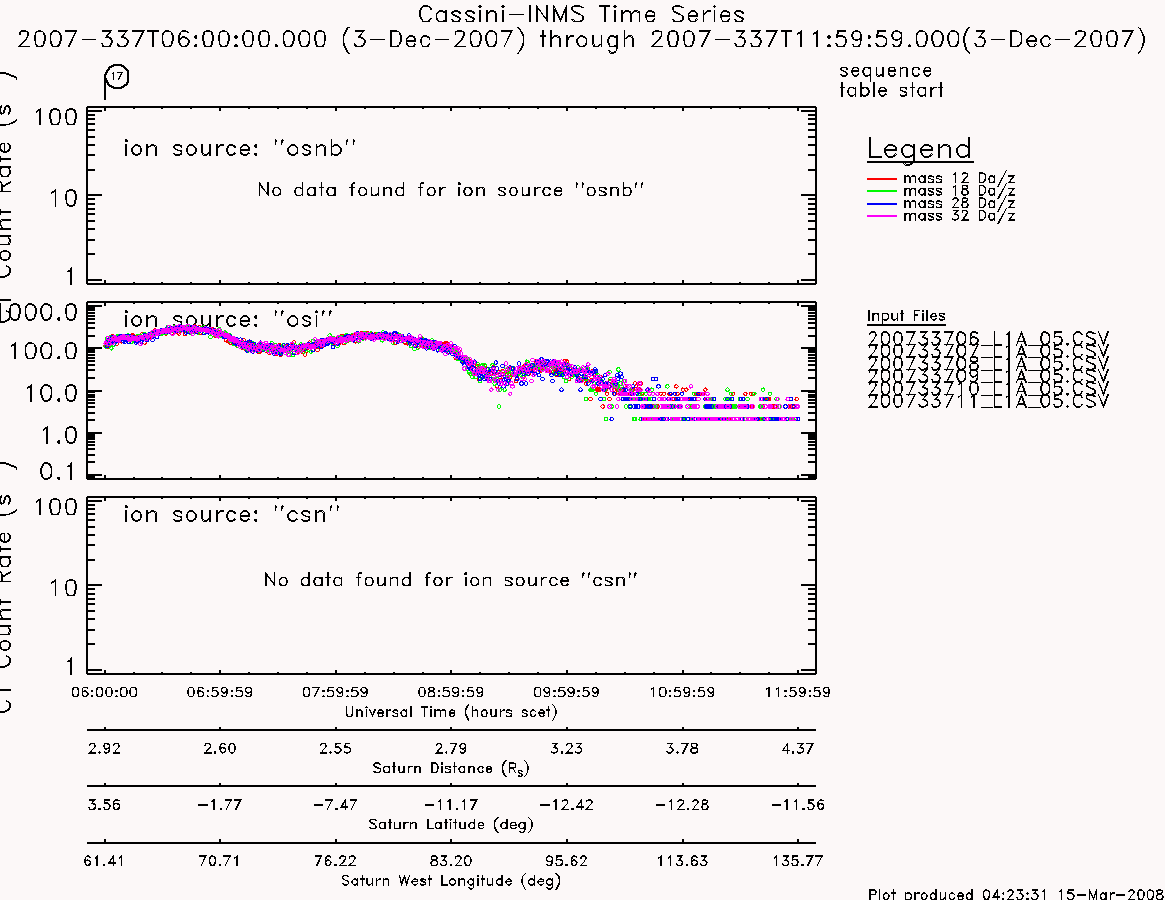
Task: Click the Saturn Latitude value -11.17
Action: (x=450, y=805)
